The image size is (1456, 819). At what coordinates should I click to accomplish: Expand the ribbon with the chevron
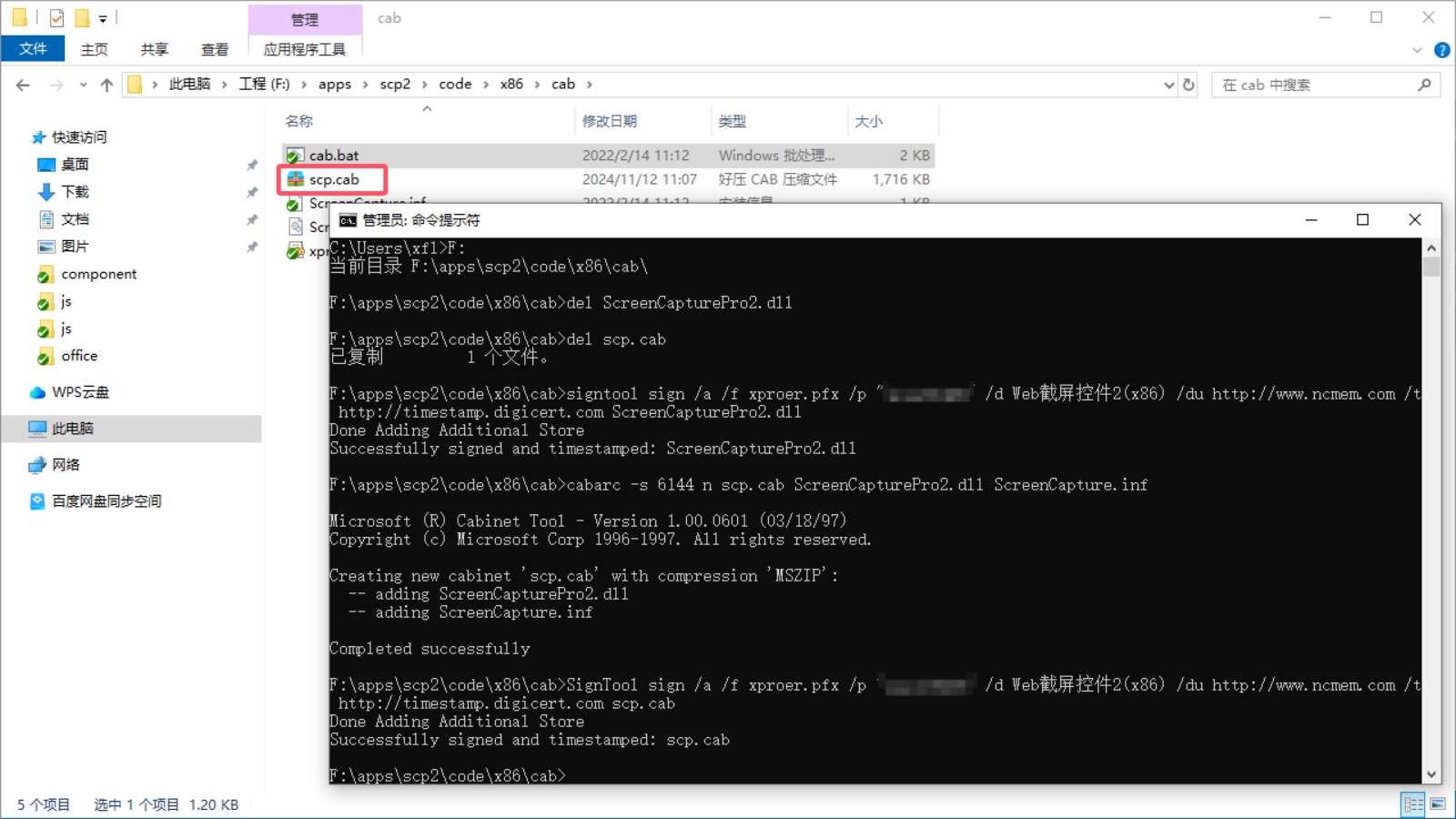click(1417, 50)
